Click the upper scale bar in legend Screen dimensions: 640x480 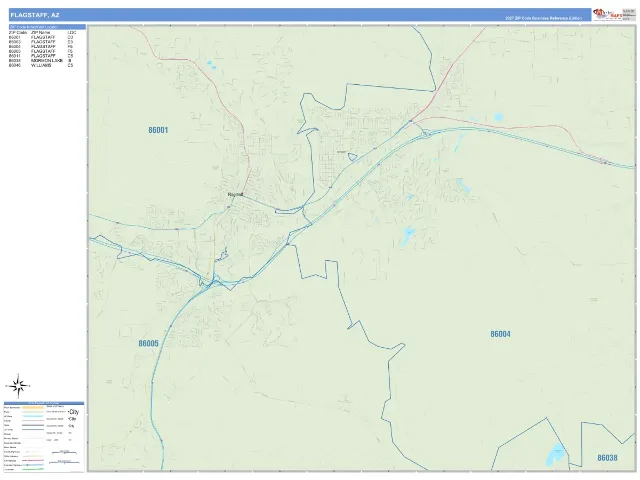tap(64, 452)
